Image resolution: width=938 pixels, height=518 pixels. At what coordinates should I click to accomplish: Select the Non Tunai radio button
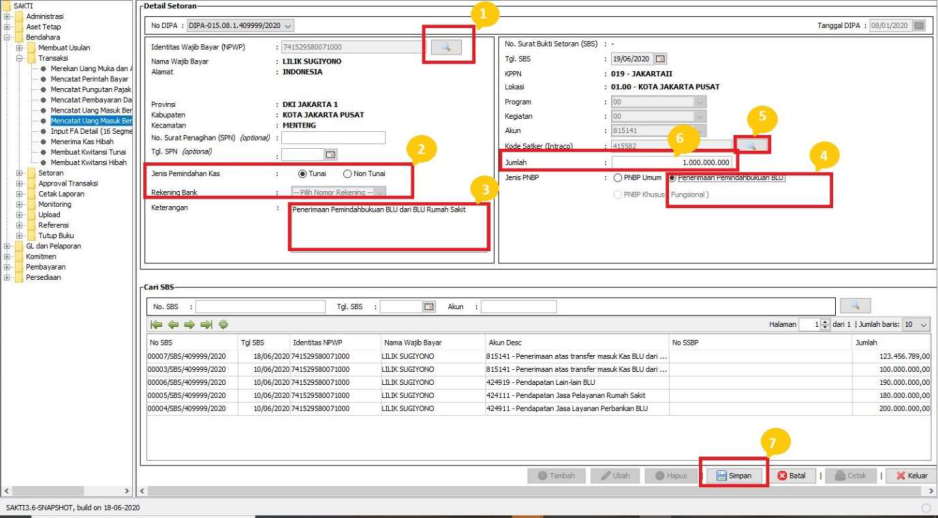[347, 174]
